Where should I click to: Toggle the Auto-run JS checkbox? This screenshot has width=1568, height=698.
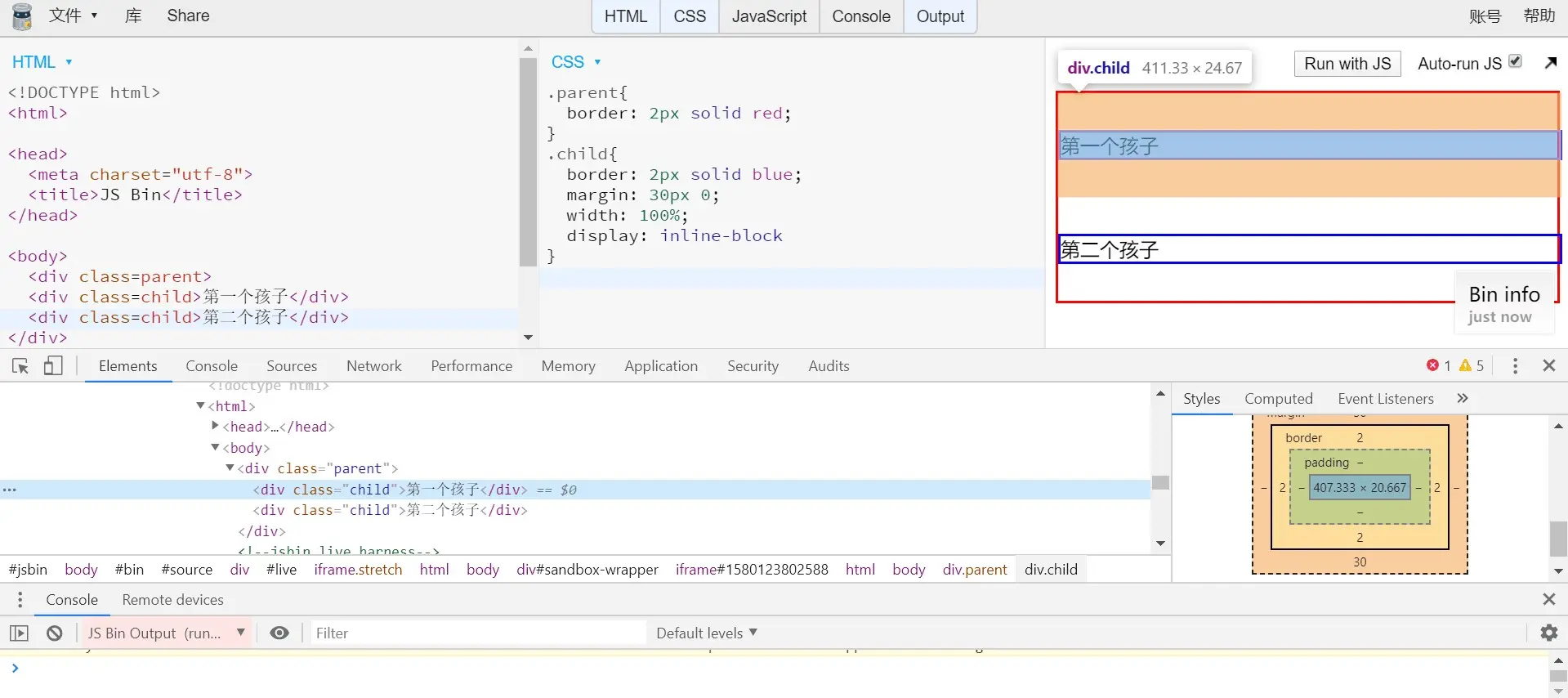point(1515,61)
